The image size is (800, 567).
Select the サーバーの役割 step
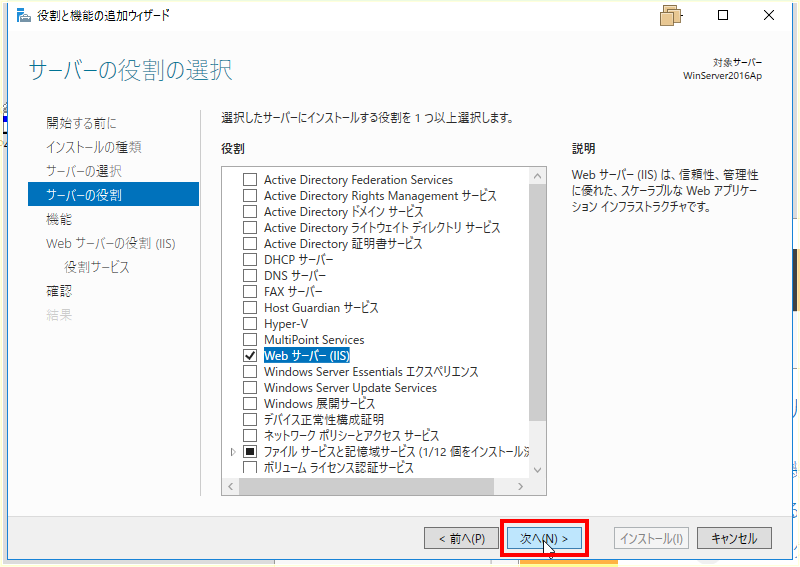[113, 194]
